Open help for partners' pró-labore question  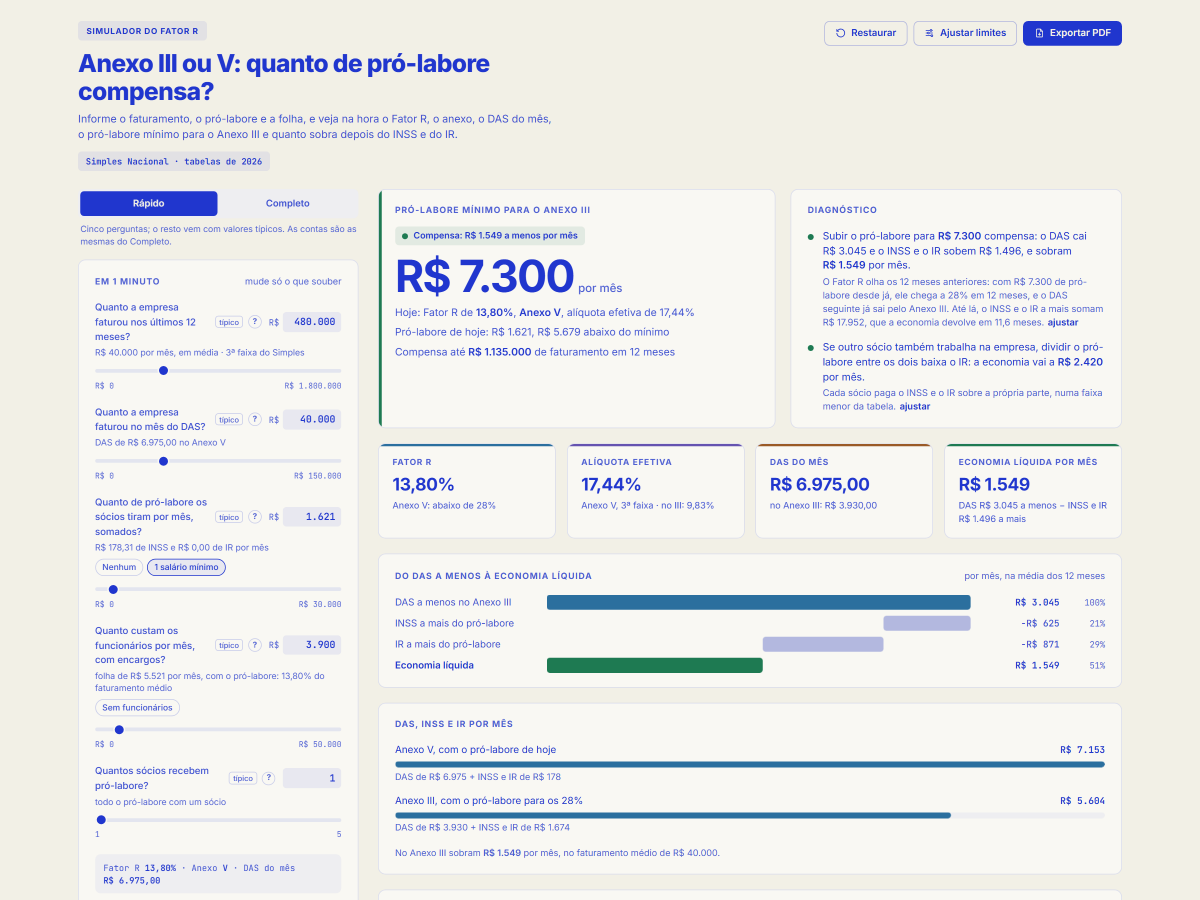point(255,517)
